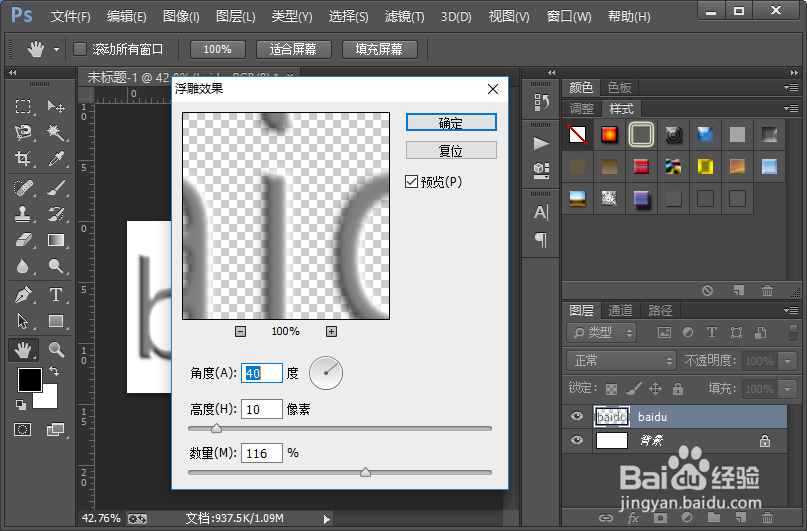Switch to the 色板 tab
The height and width of the screenshot is (531, 807).
click(620, 87)
